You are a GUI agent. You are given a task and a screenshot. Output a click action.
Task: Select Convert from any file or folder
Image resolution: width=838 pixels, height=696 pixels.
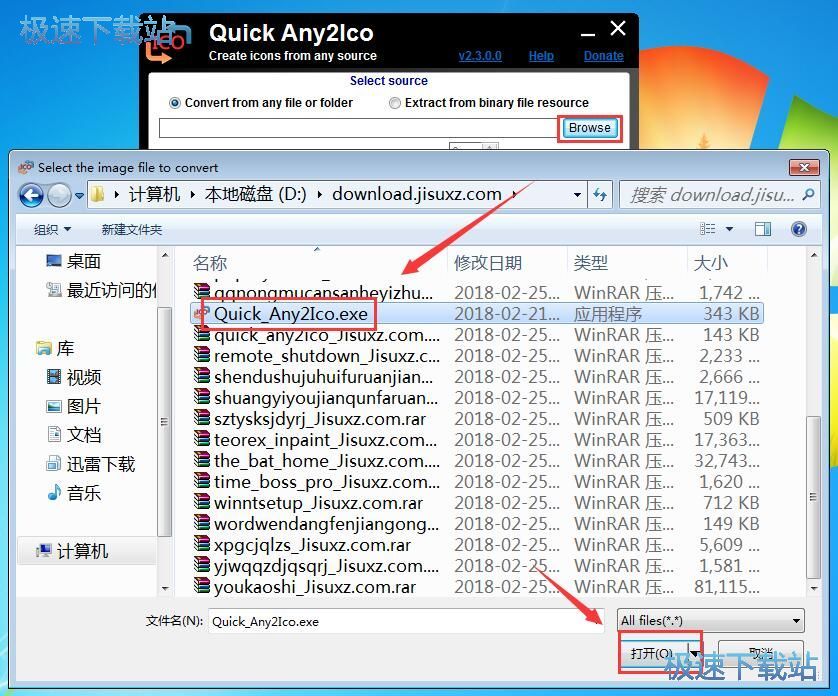[x=261, y=103]
